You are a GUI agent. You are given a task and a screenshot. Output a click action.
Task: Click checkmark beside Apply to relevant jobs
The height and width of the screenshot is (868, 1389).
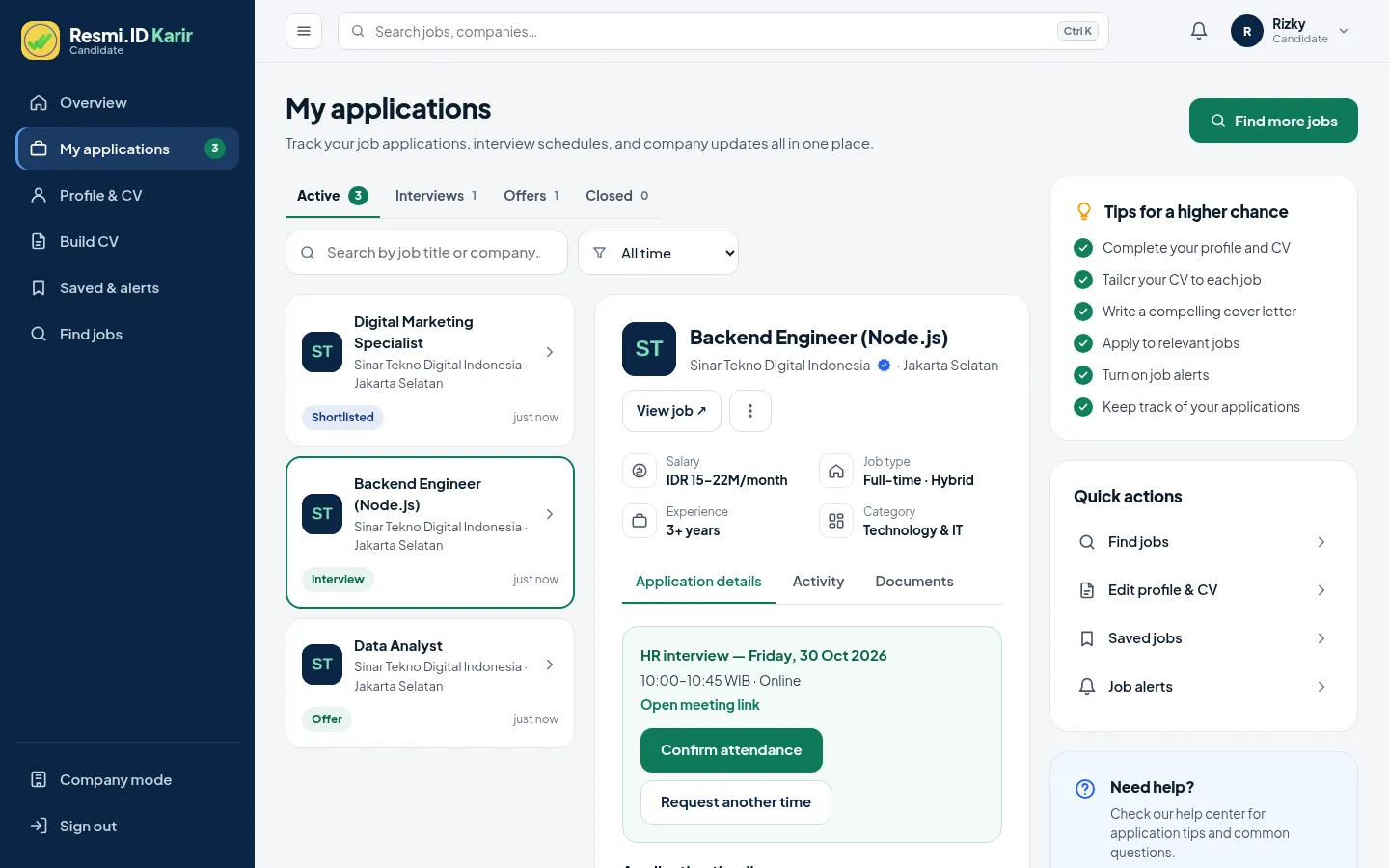coord(1083,343)
